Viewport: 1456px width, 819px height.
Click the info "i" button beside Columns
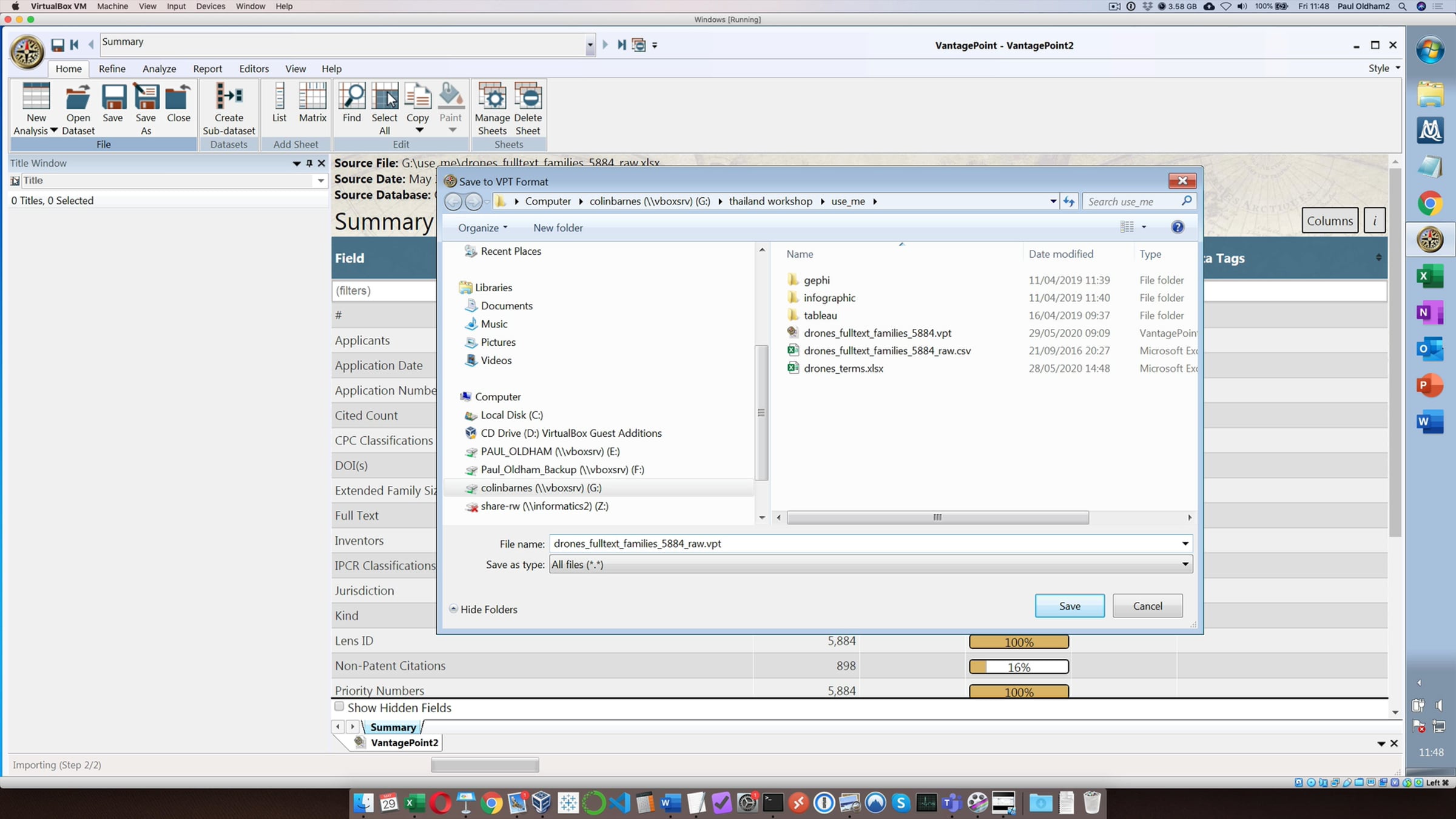tap(1374, 221)
